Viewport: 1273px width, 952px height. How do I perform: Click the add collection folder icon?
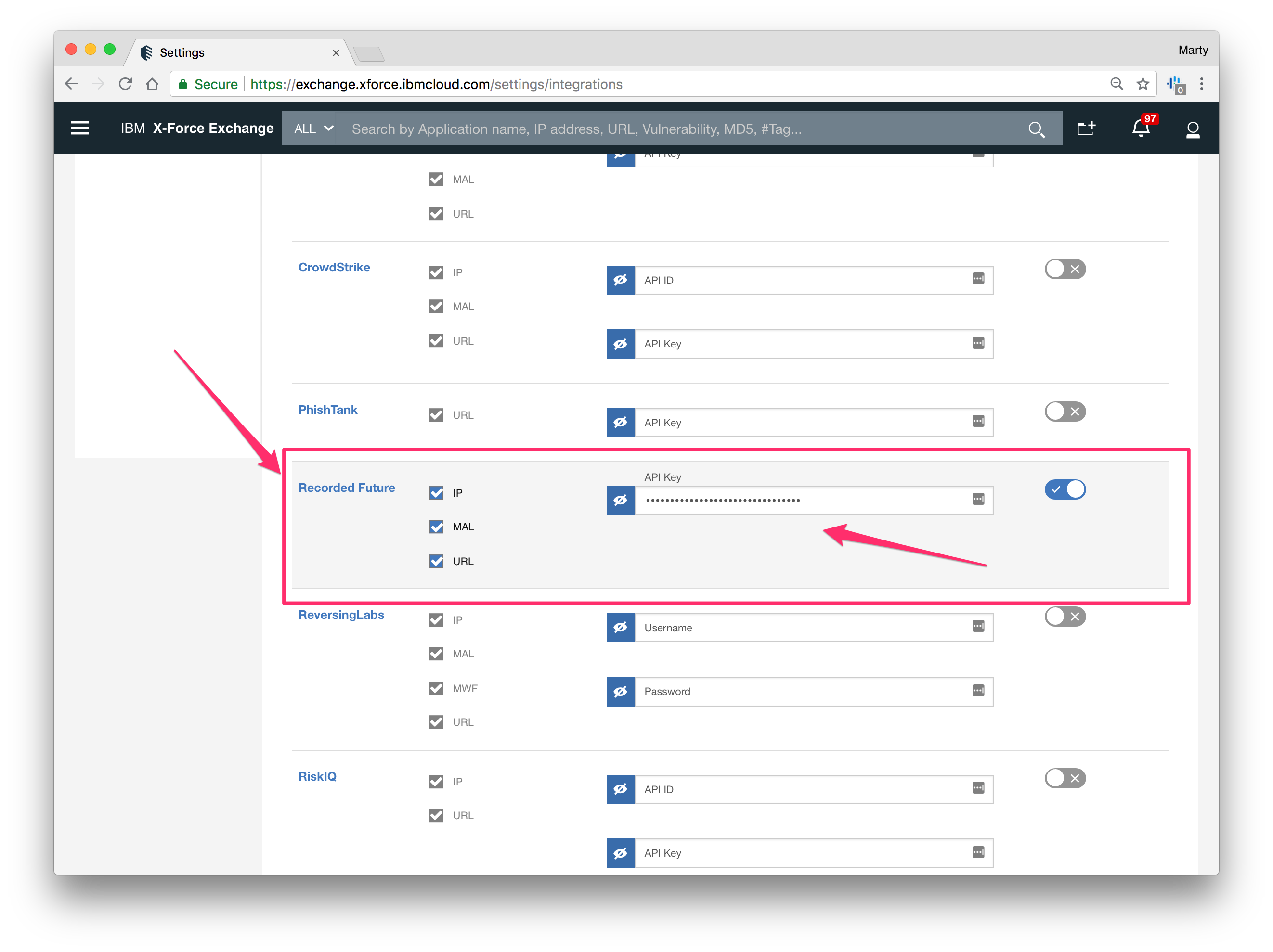coord(1086,129)
